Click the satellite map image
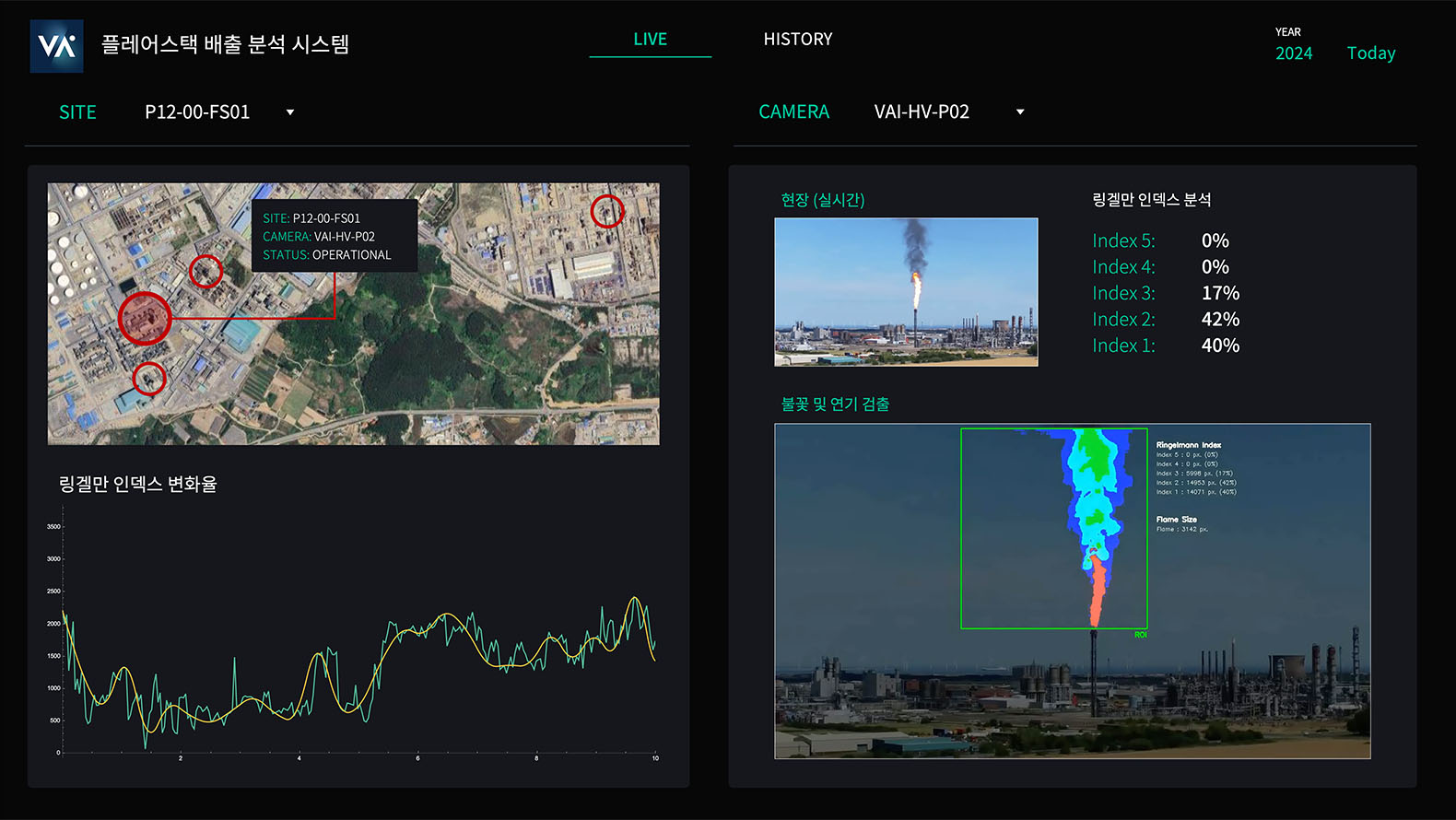 354,314
